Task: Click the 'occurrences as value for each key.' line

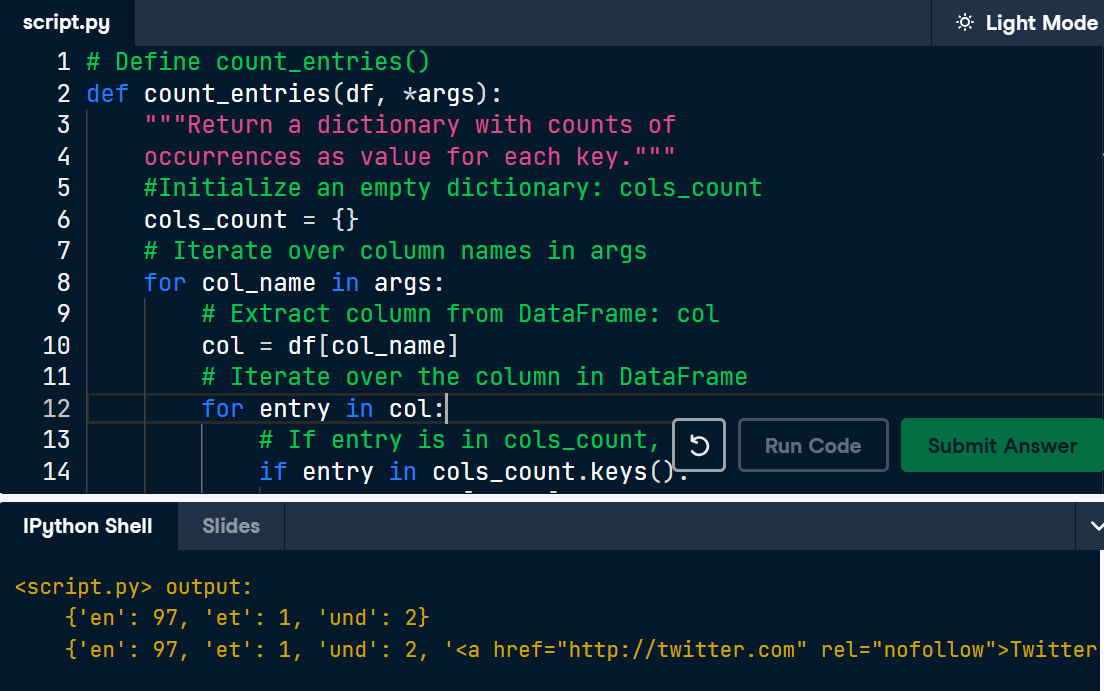Action: [410, 156]
